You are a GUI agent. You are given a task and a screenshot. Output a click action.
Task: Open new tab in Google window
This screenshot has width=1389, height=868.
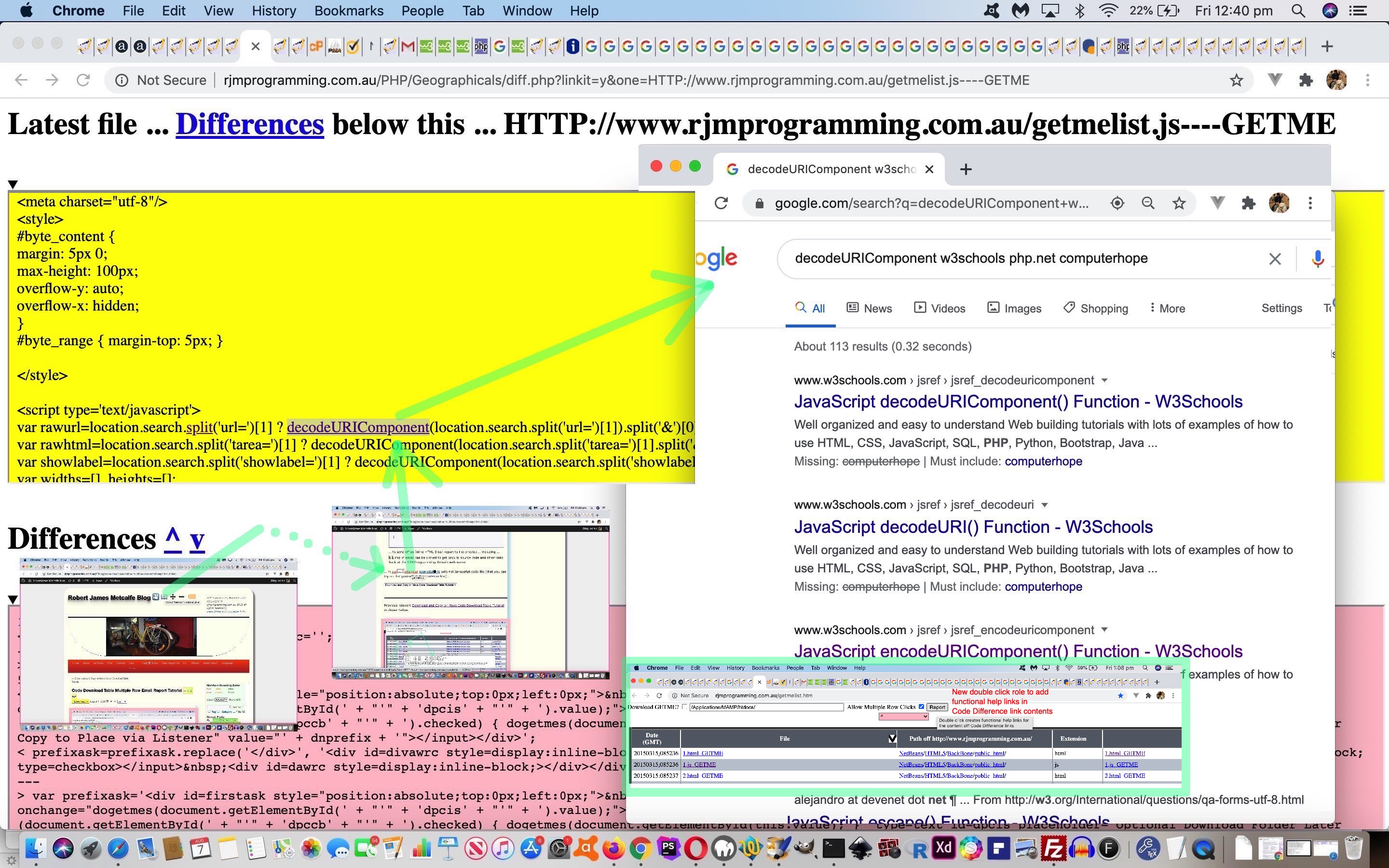click(966, 169)
